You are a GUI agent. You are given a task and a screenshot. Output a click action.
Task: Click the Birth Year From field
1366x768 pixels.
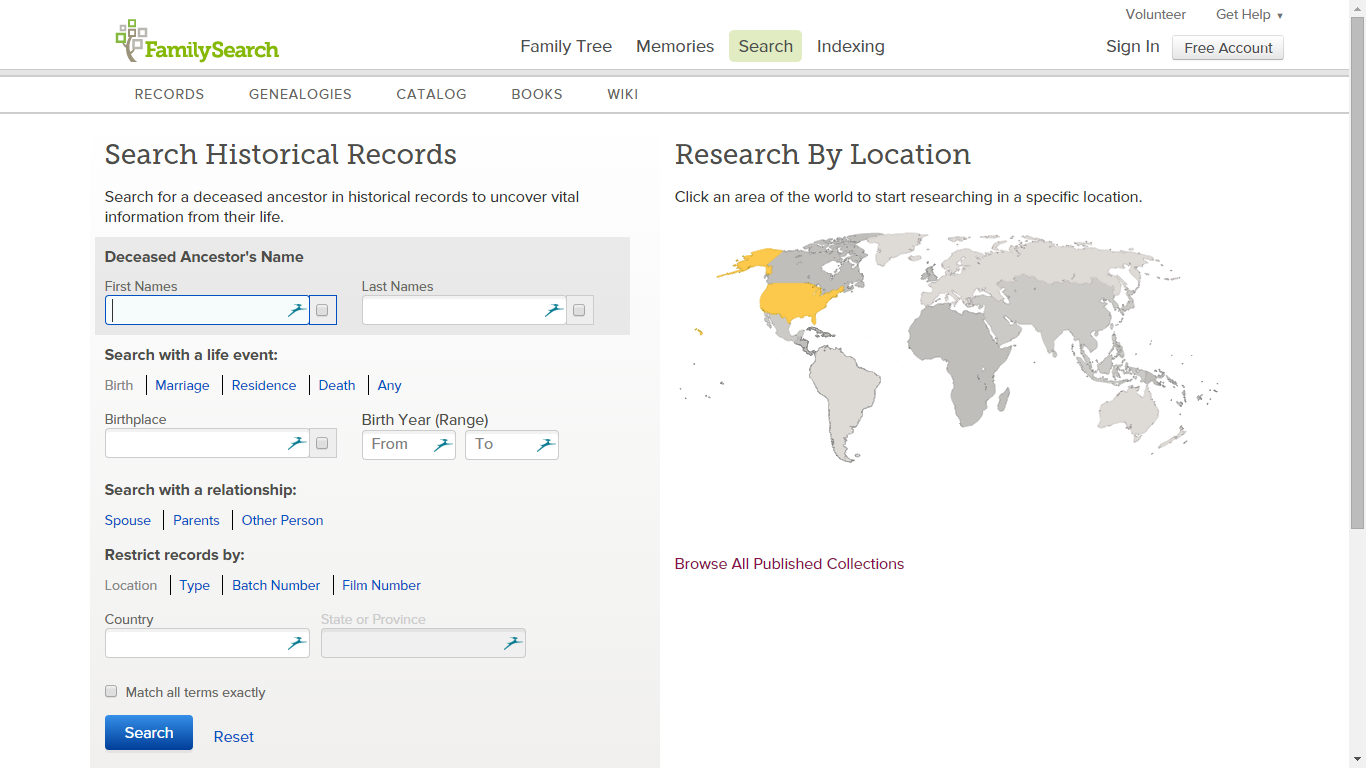tap(409, 445)
